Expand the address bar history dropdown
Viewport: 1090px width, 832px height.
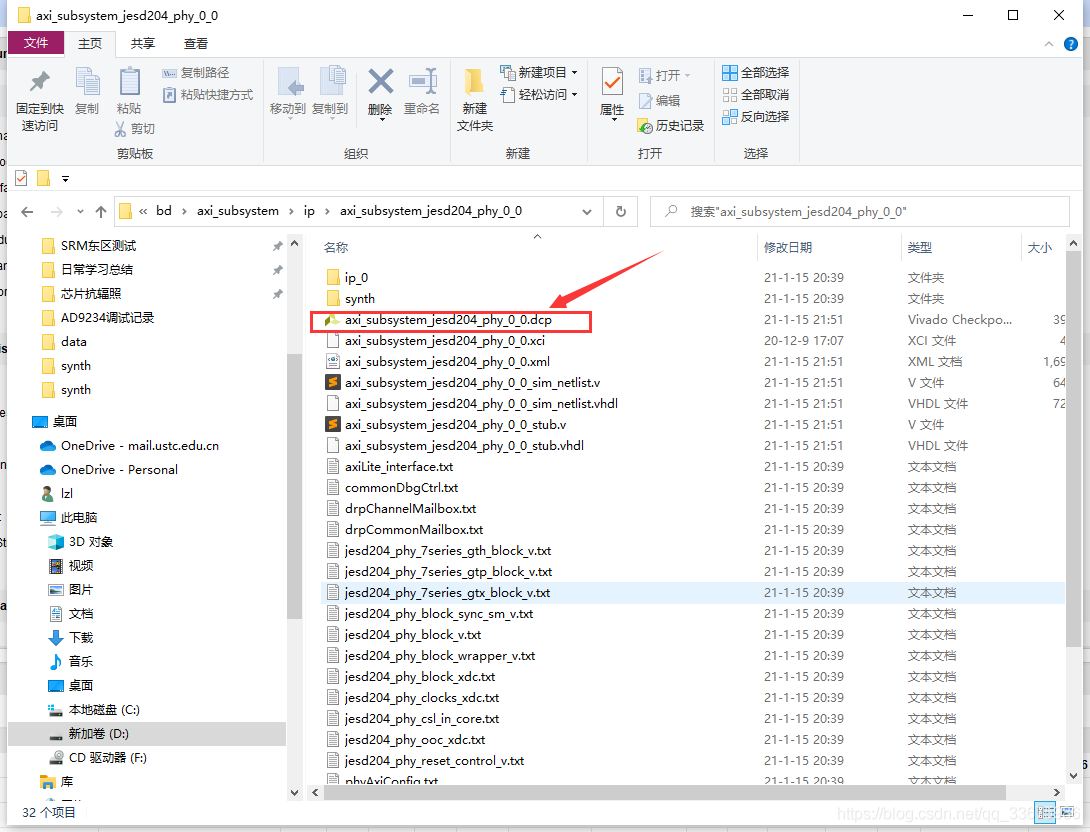click(x=587, y=211)
